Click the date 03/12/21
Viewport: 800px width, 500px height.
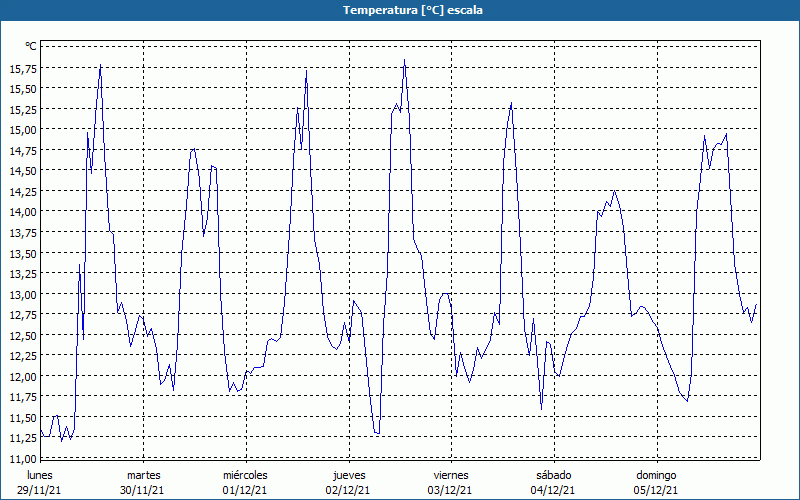450,490
